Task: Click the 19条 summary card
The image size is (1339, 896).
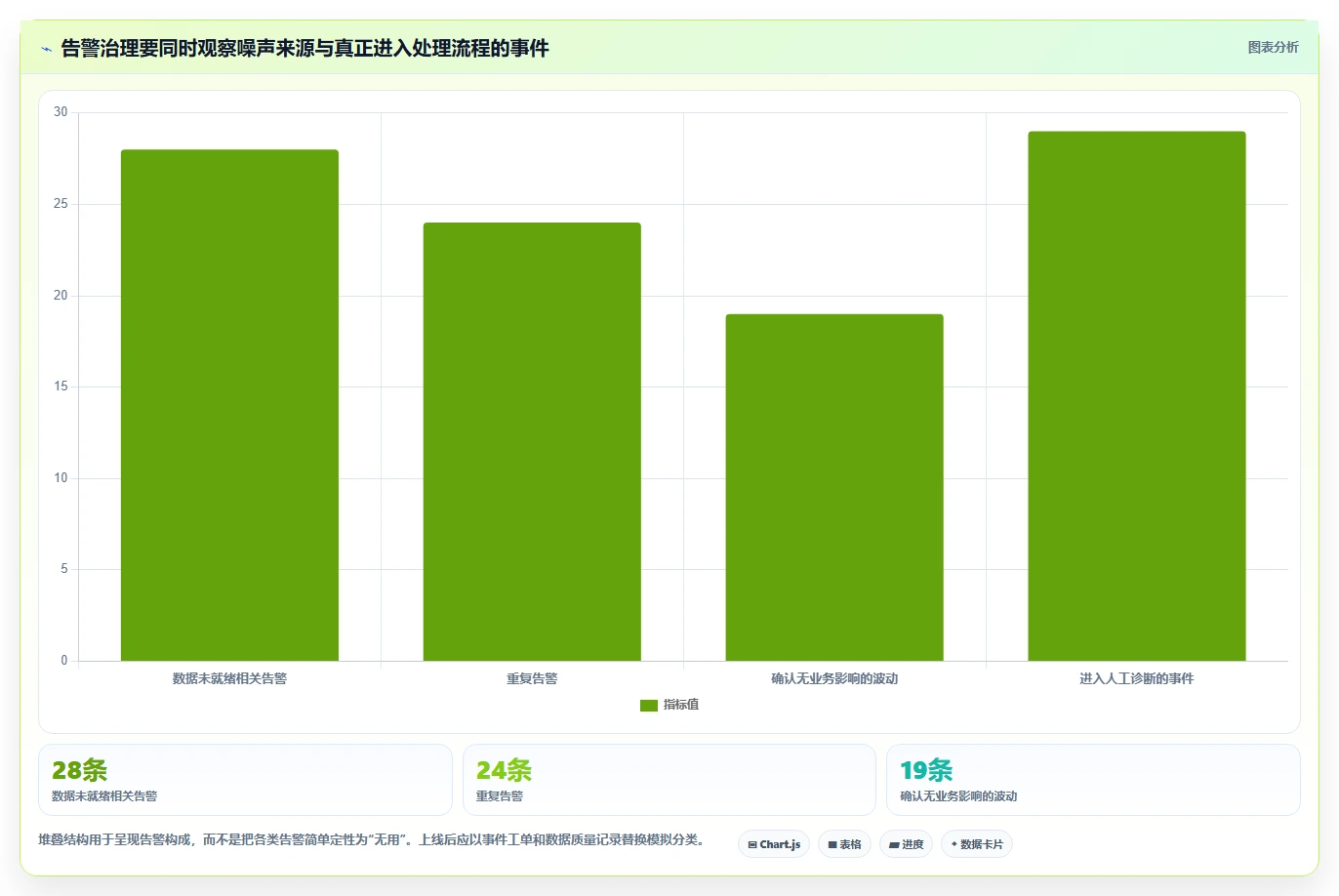Action: [1093, 780]
